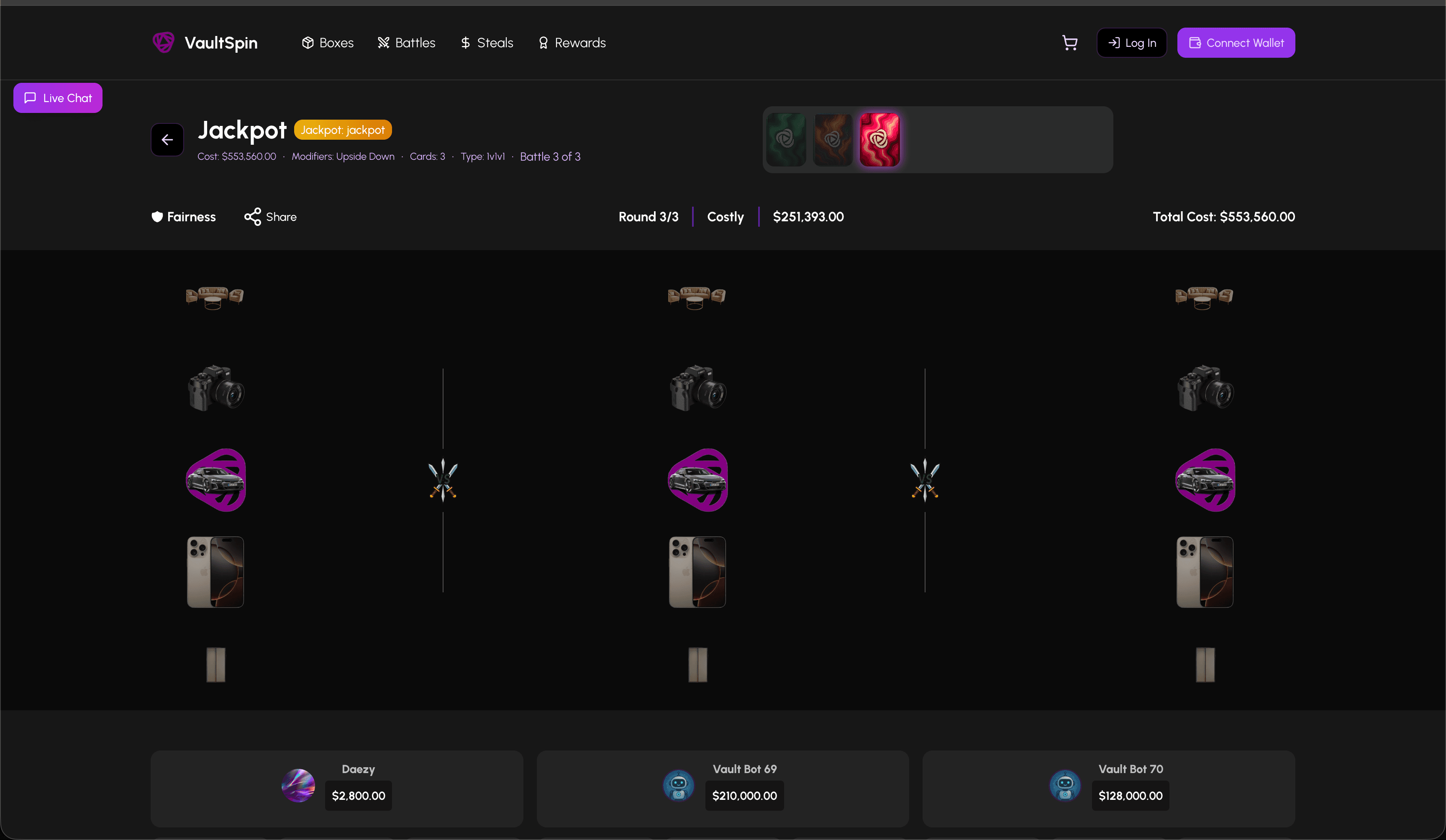
Task: Click sofa set in Vault Bot 69 column
Action: (697, 298)
